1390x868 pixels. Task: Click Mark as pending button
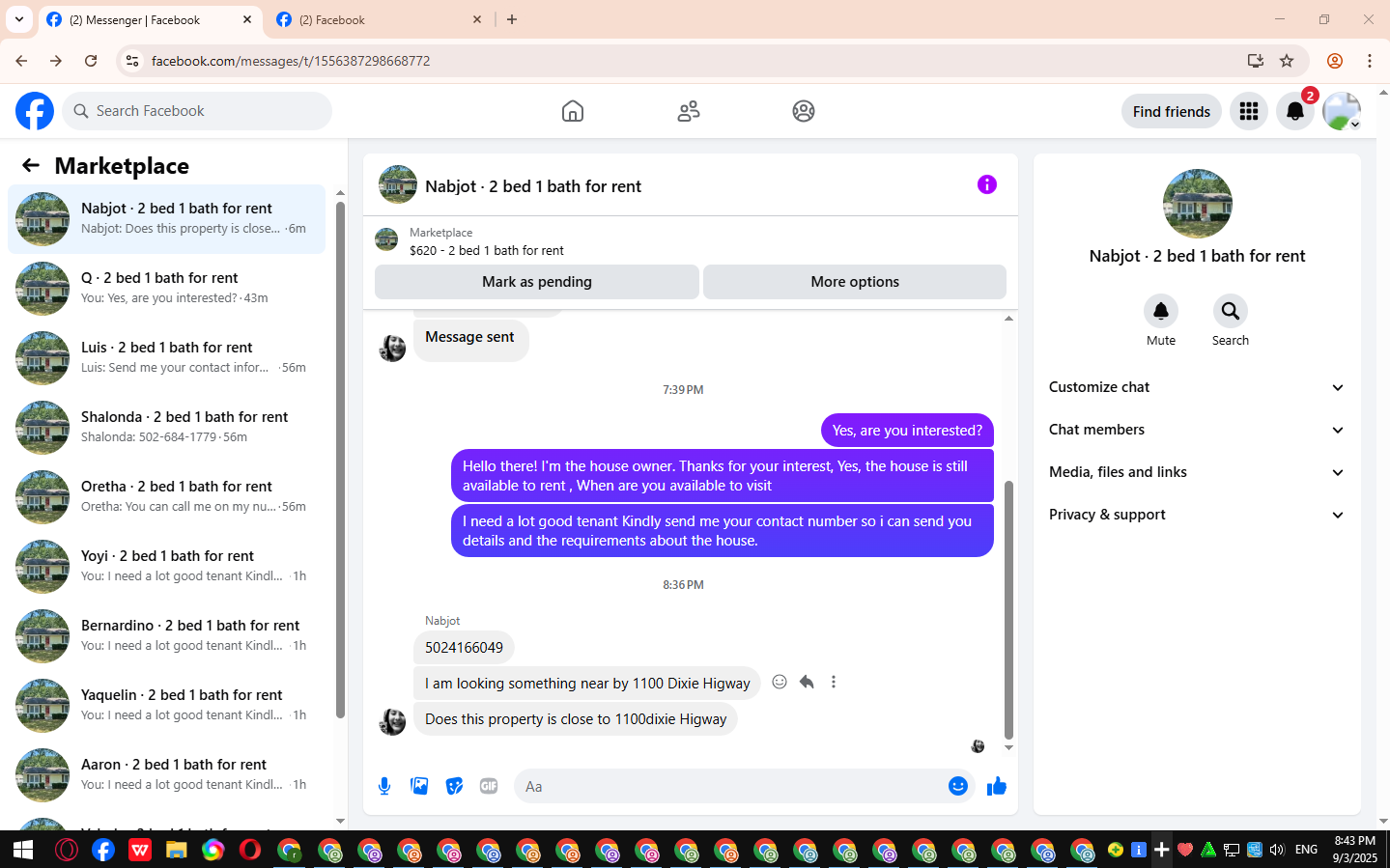point(537,282)
